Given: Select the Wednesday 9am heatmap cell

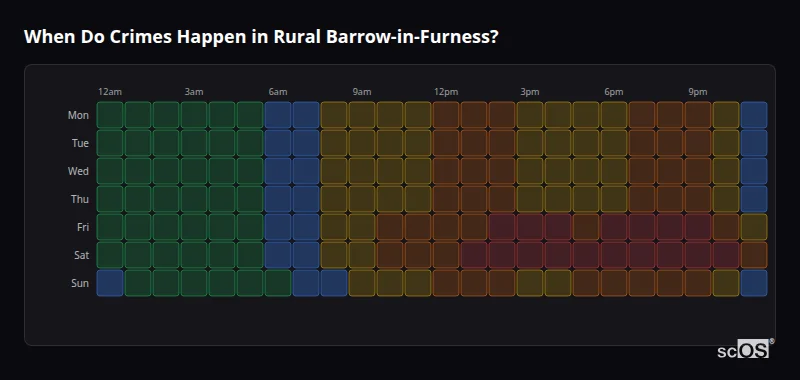Looking at the screenshot, I should (362, 171).
